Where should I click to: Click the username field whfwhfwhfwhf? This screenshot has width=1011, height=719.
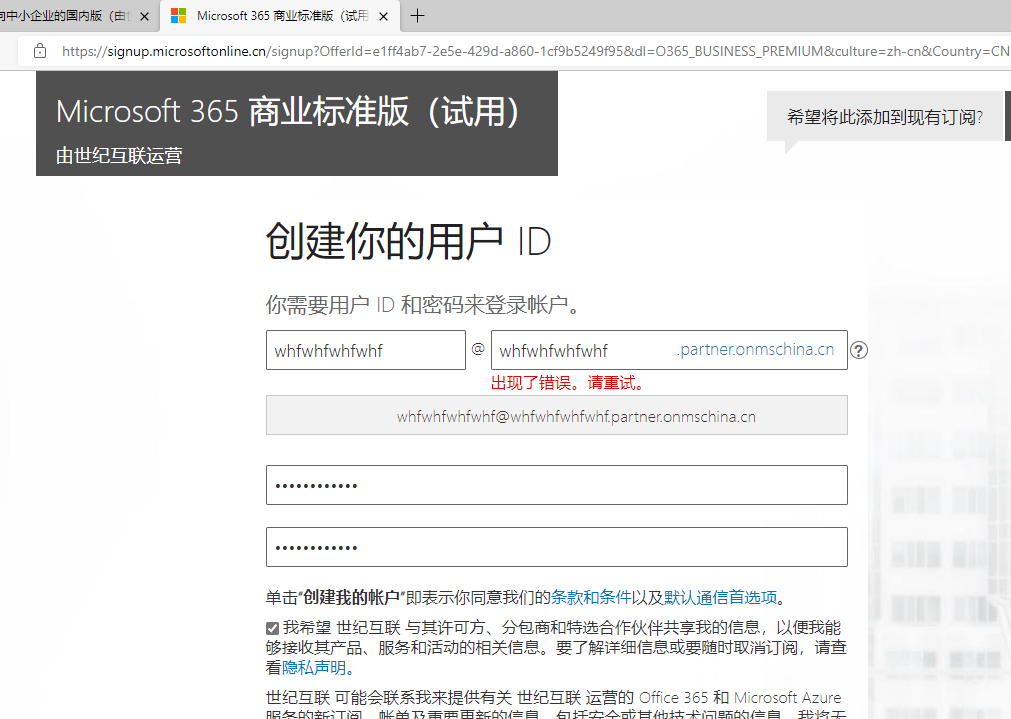click(366, 350)
